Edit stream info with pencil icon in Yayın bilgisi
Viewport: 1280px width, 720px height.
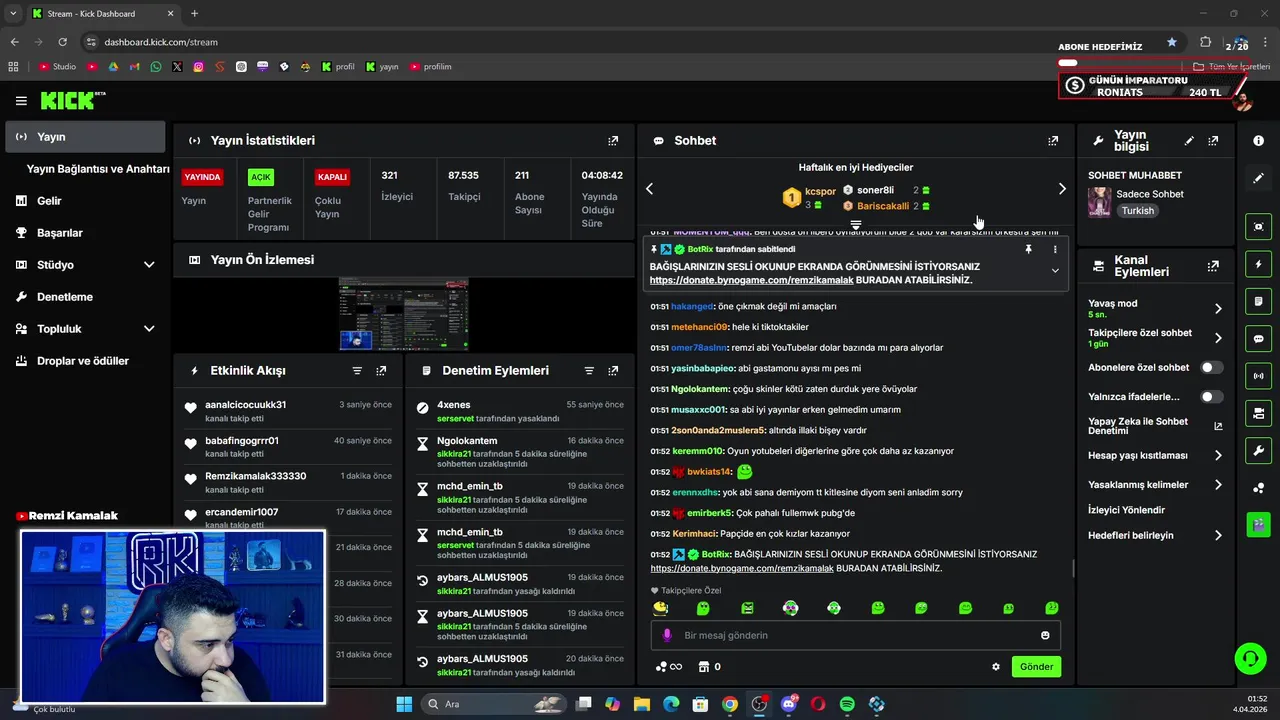(x=1189, y=141)
